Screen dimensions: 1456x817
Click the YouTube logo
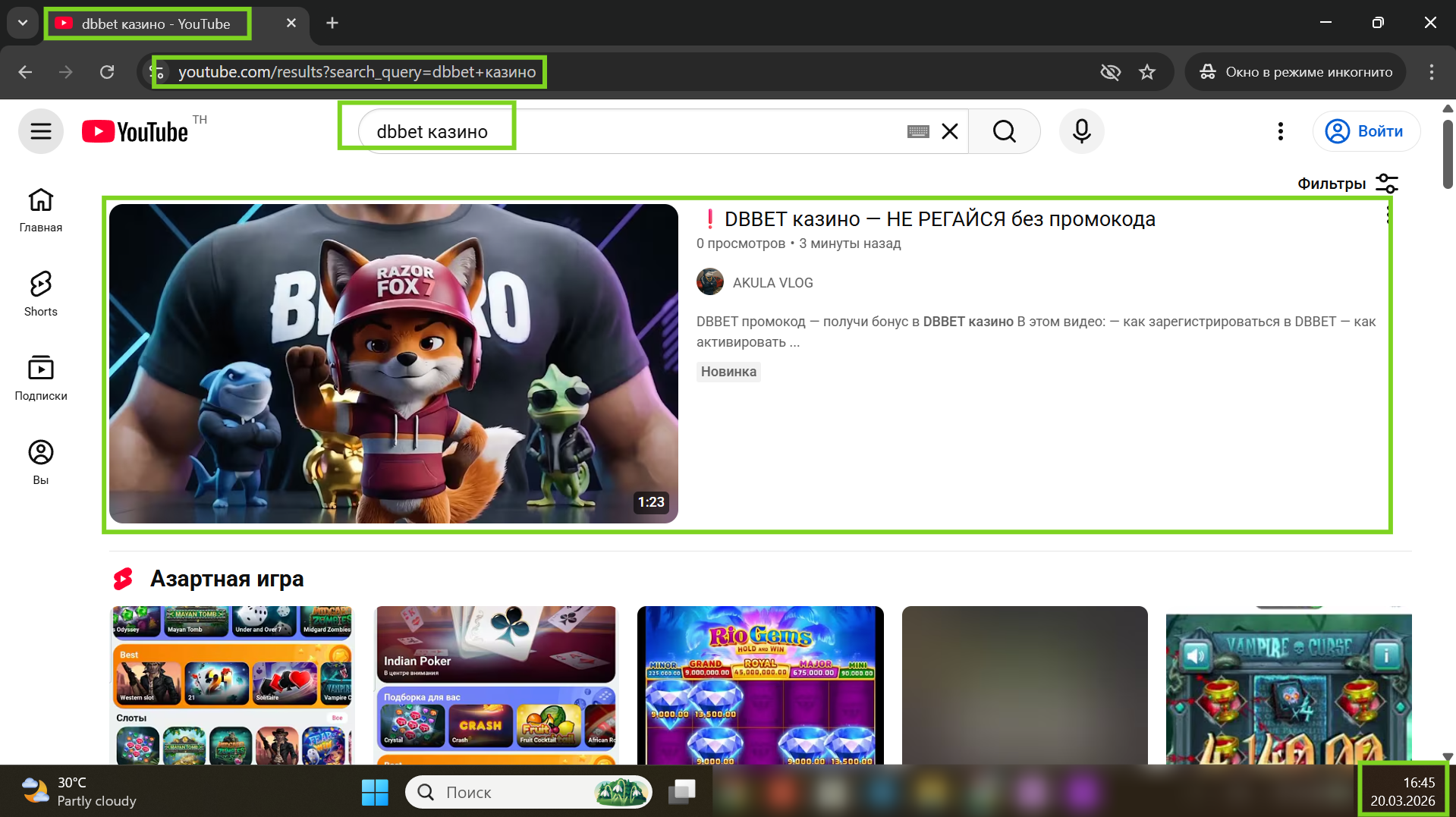pos(135,132)
